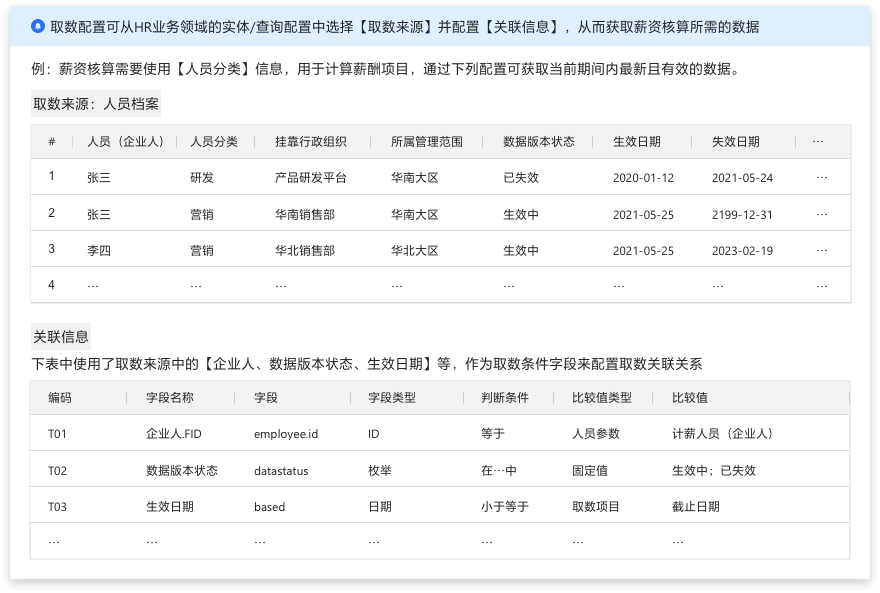Click the 判断条件 column header
The image size is (880, 593).
(x=505, y=398)
